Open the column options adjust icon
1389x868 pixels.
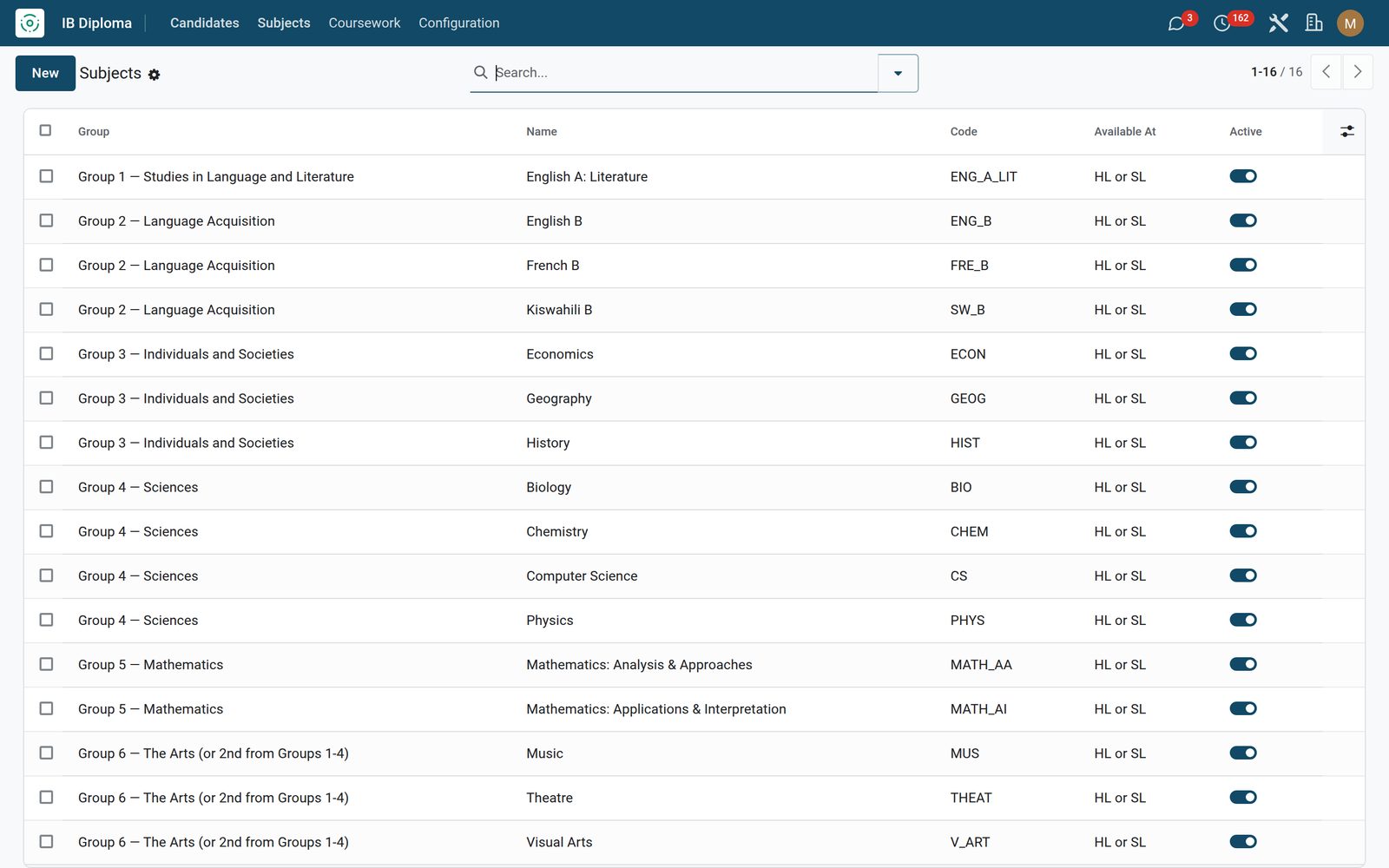pos(1346,131)
